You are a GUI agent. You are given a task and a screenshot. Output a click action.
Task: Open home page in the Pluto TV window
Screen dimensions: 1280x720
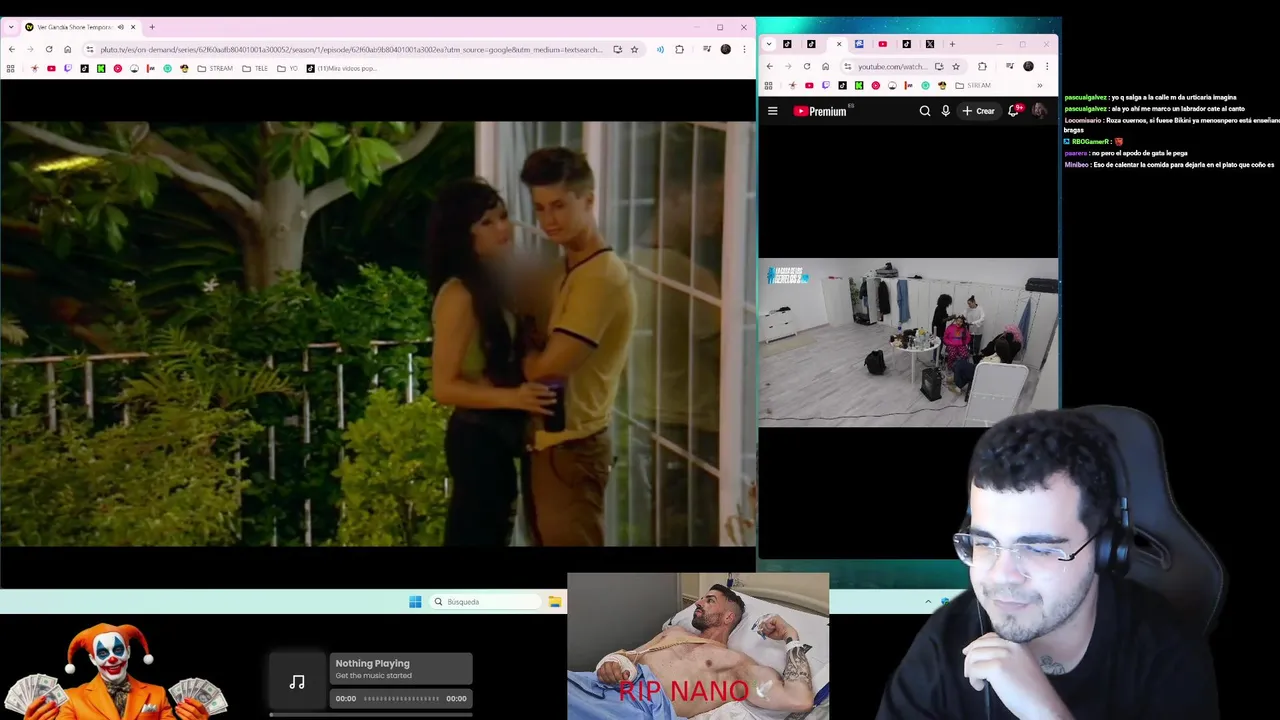67,49
